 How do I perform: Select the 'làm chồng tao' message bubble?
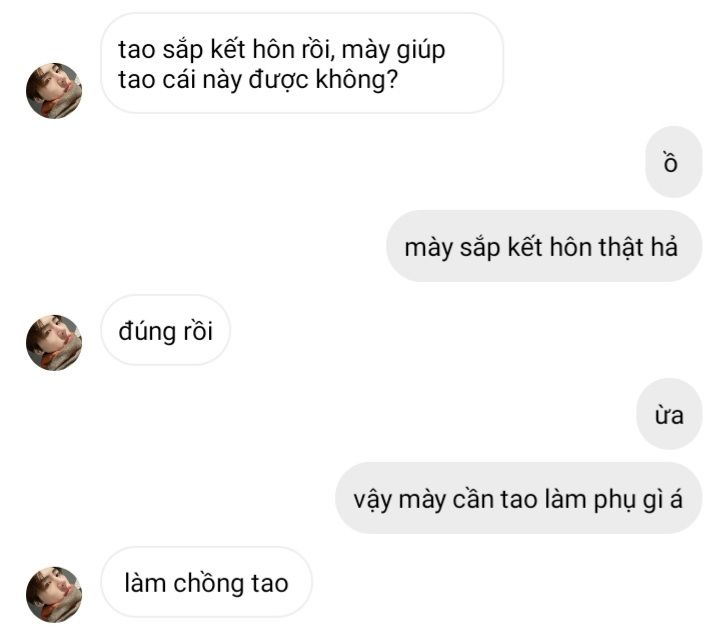click(x=207, y=582)
